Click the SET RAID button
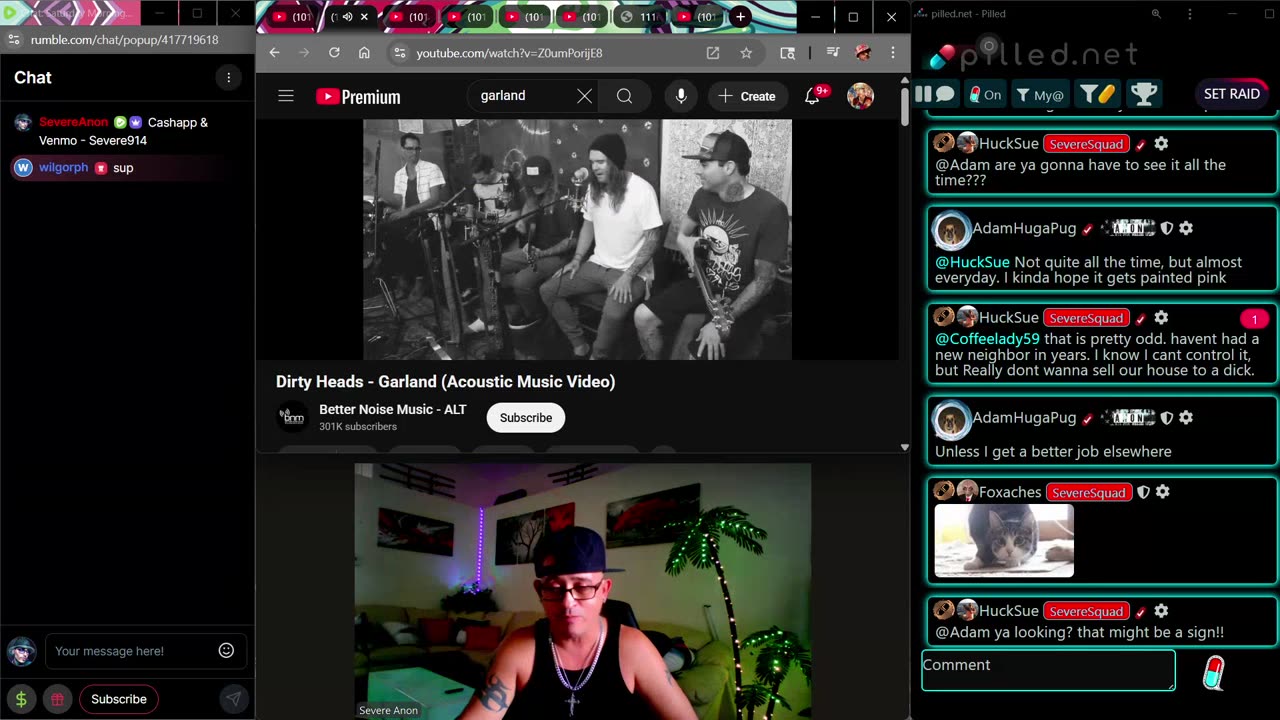The image size is (1280, 720). pos(1231,94)
